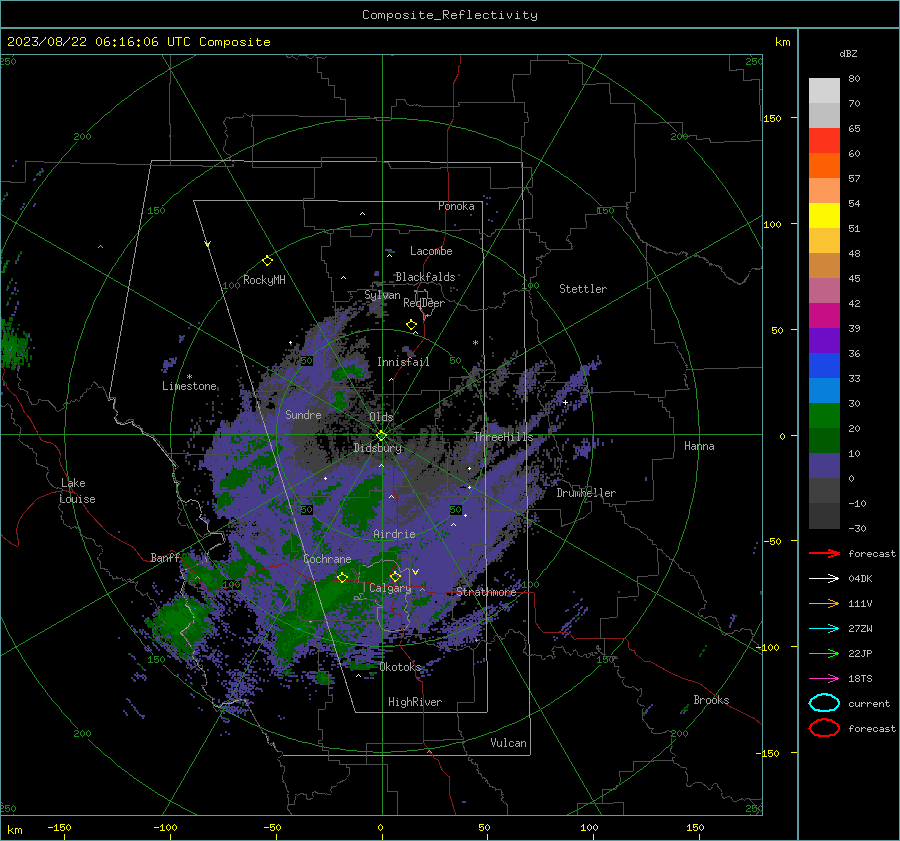Screen dimensions: 900x841
Task: Click the dBZ legend heading
Action: click(x=848, y=53)
